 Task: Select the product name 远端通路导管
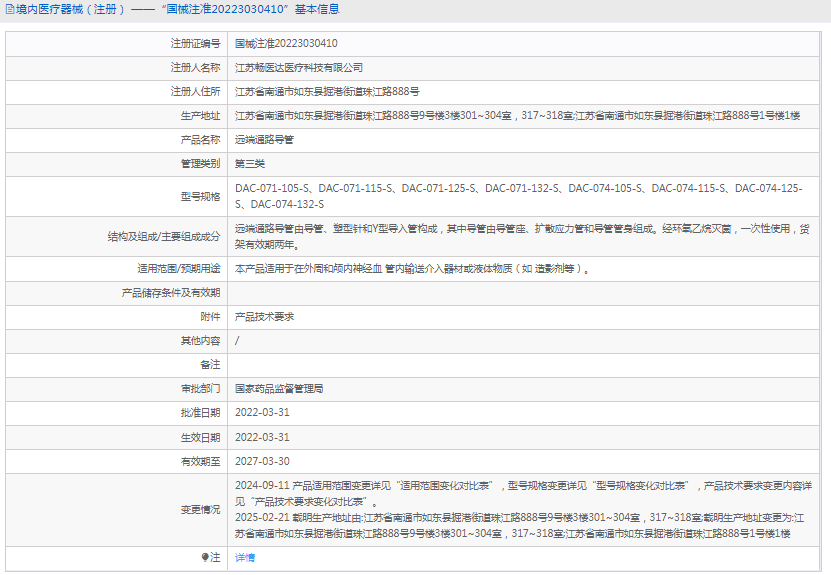(x=264, y=140)
